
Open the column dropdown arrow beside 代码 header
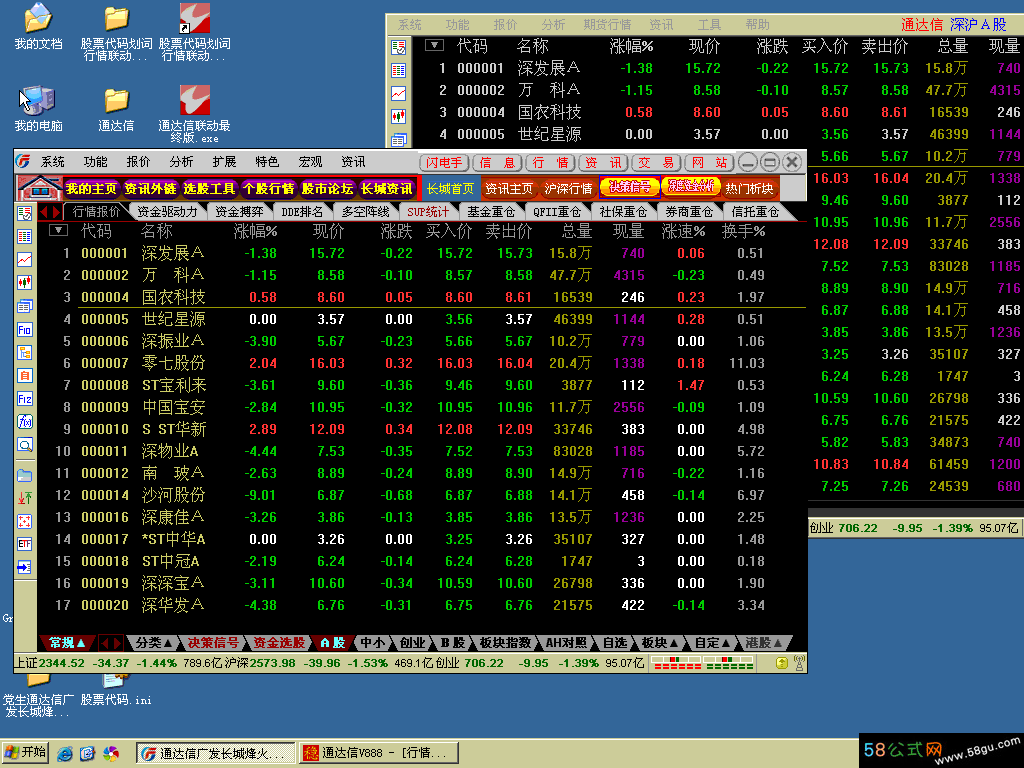tap(58, 231)
